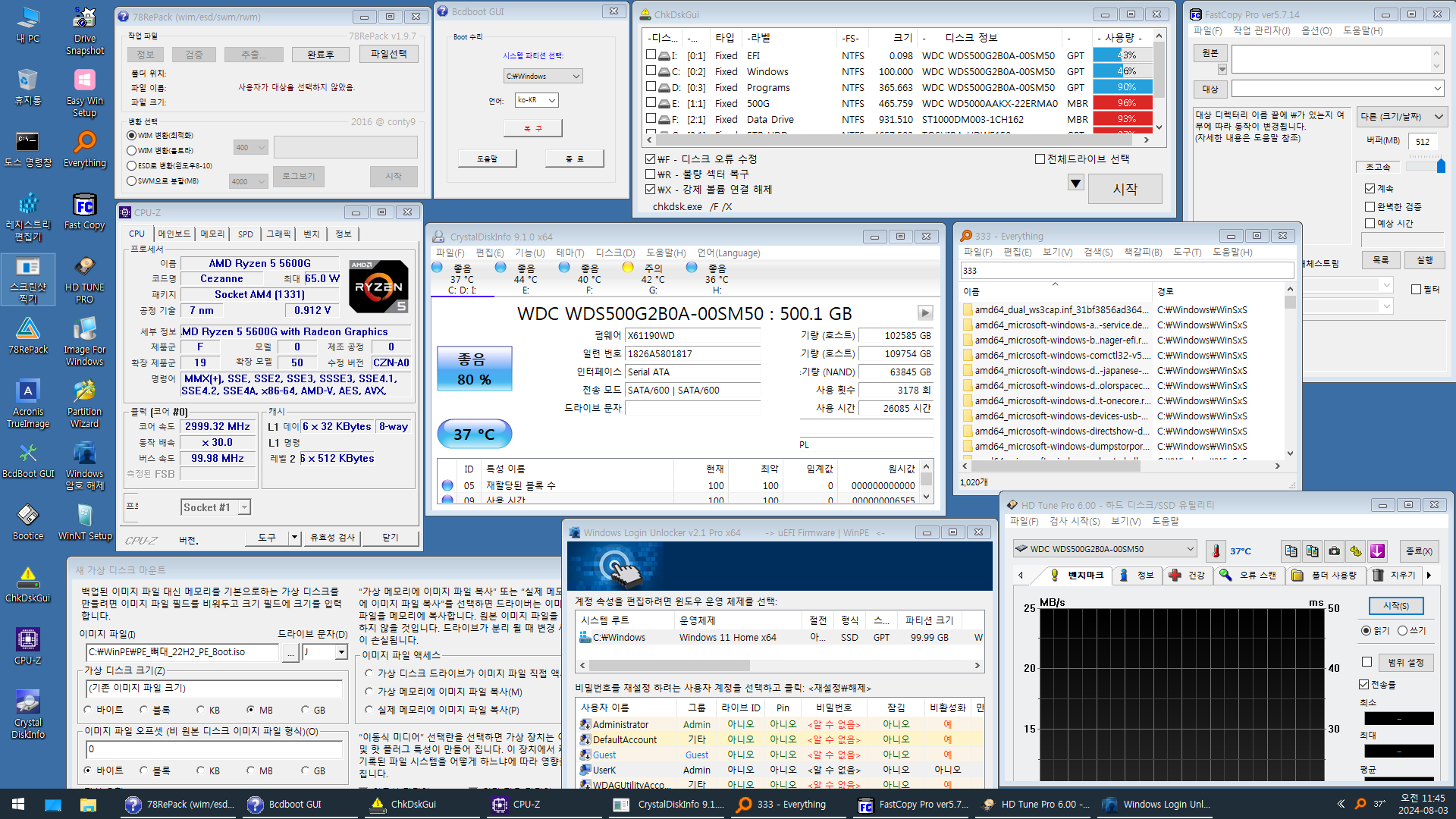Open the Bootice desktop icon
This screenshot has width=1456, height=819.
coord(28,522)
